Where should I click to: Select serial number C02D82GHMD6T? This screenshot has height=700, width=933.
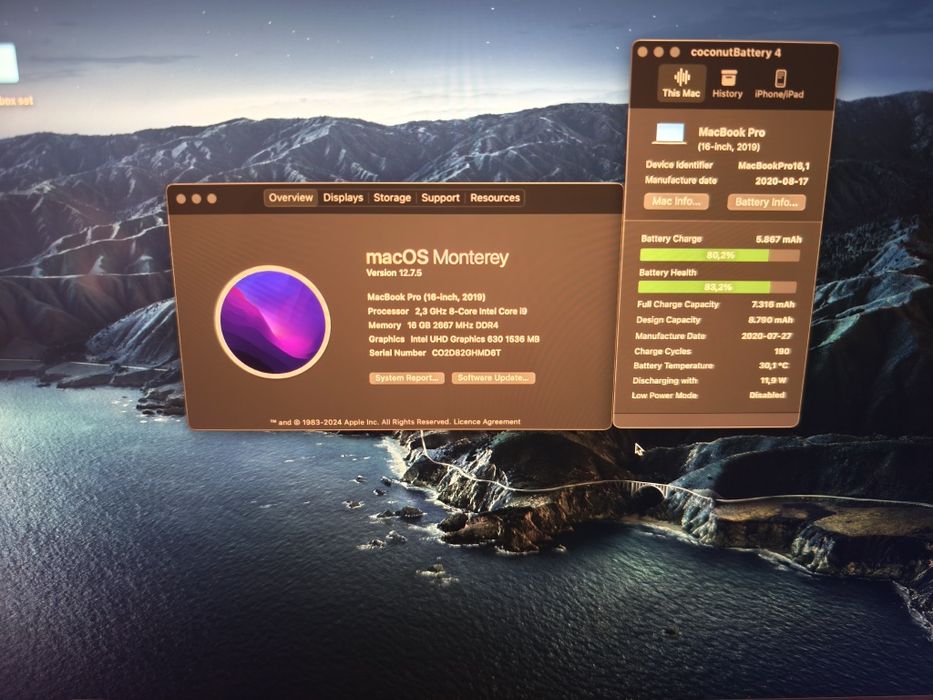466,353
